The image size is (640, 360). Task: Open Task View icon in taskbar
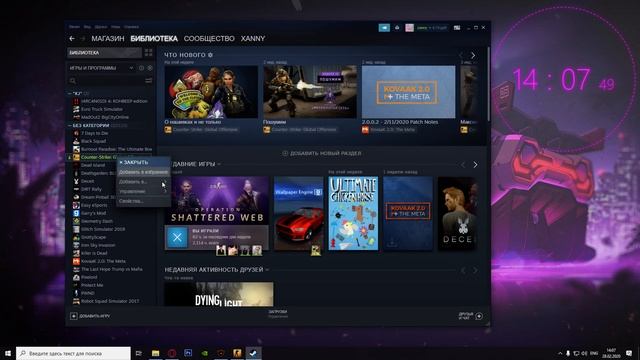tap(139, 353)
